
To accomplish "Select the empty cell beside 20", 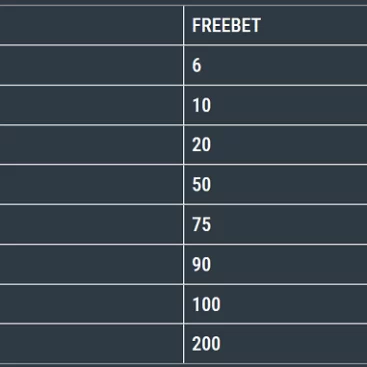I will click(x=91, y=145).
